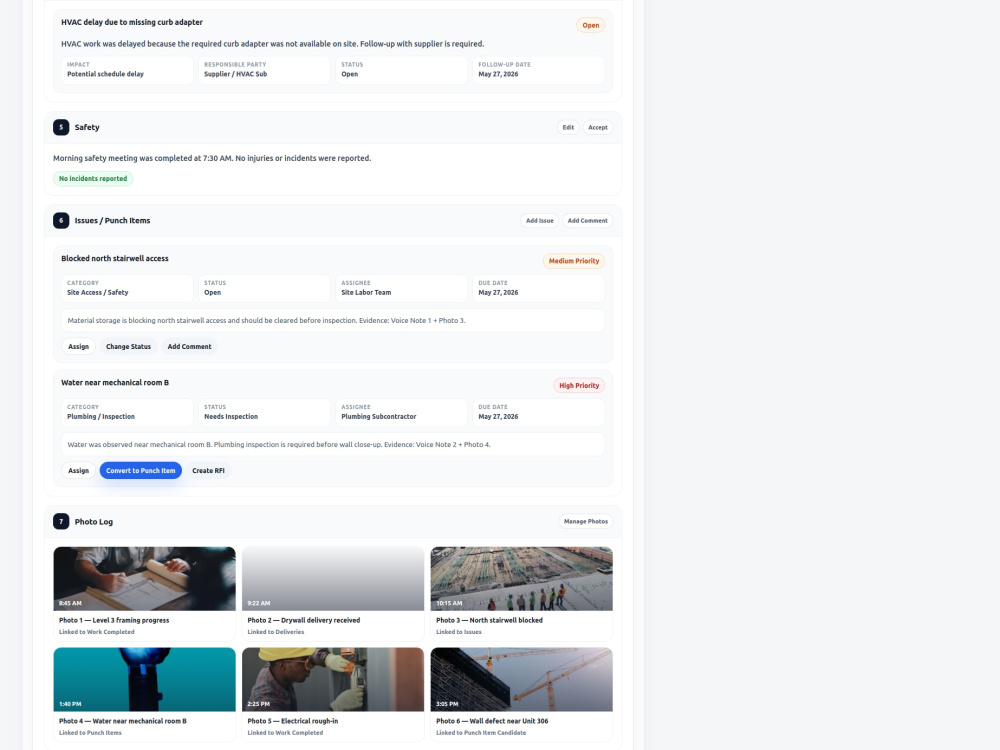
Task: Convert water issue to Punch Item
Action: click(x=140, y=471)
